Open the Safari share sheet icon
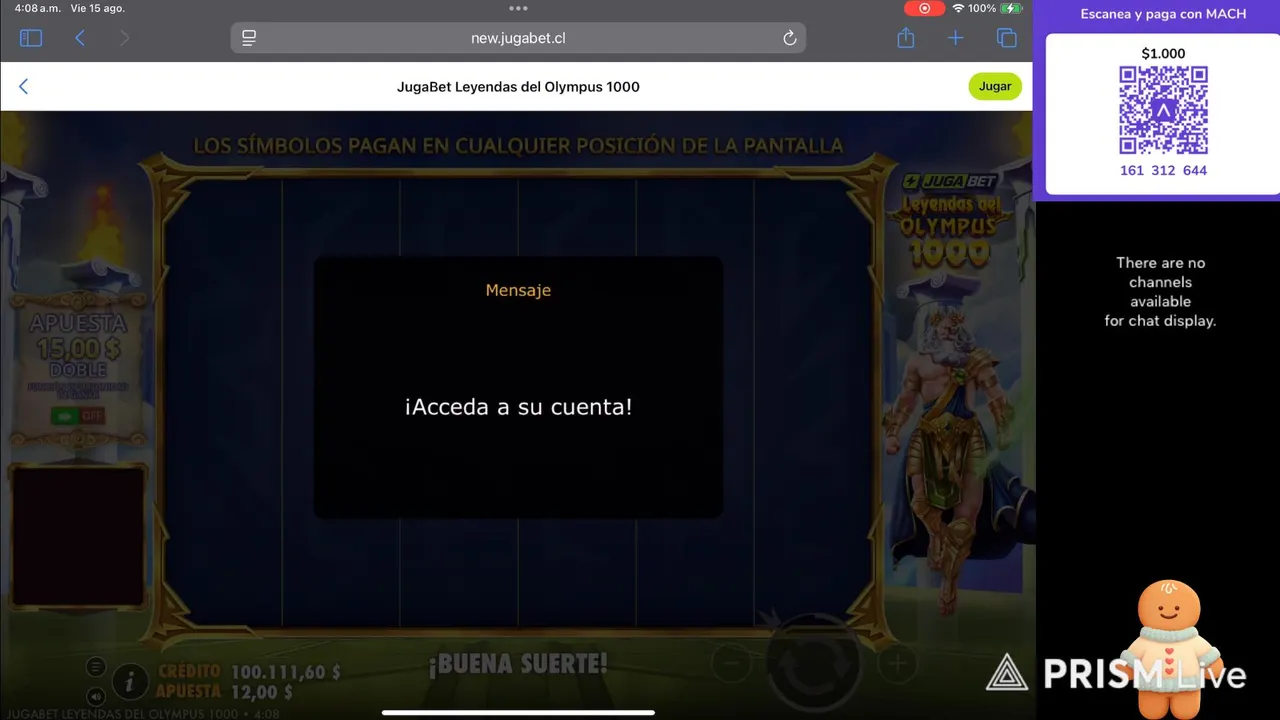 tap(906, 38)
